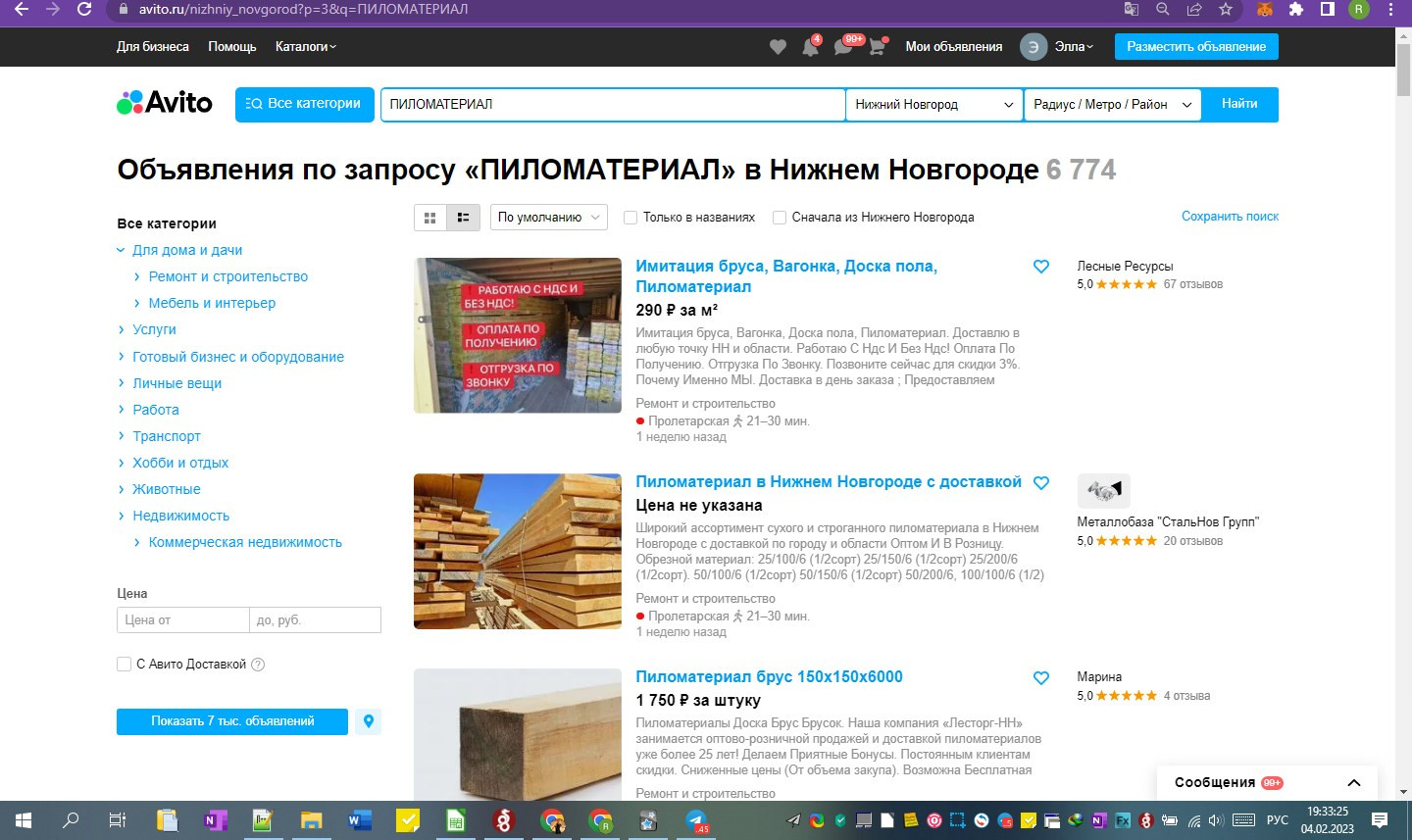Tick 'С Авито Доставкой' checkbox
The height and width of the screenshot is (840, 1412).
point(124,665)
